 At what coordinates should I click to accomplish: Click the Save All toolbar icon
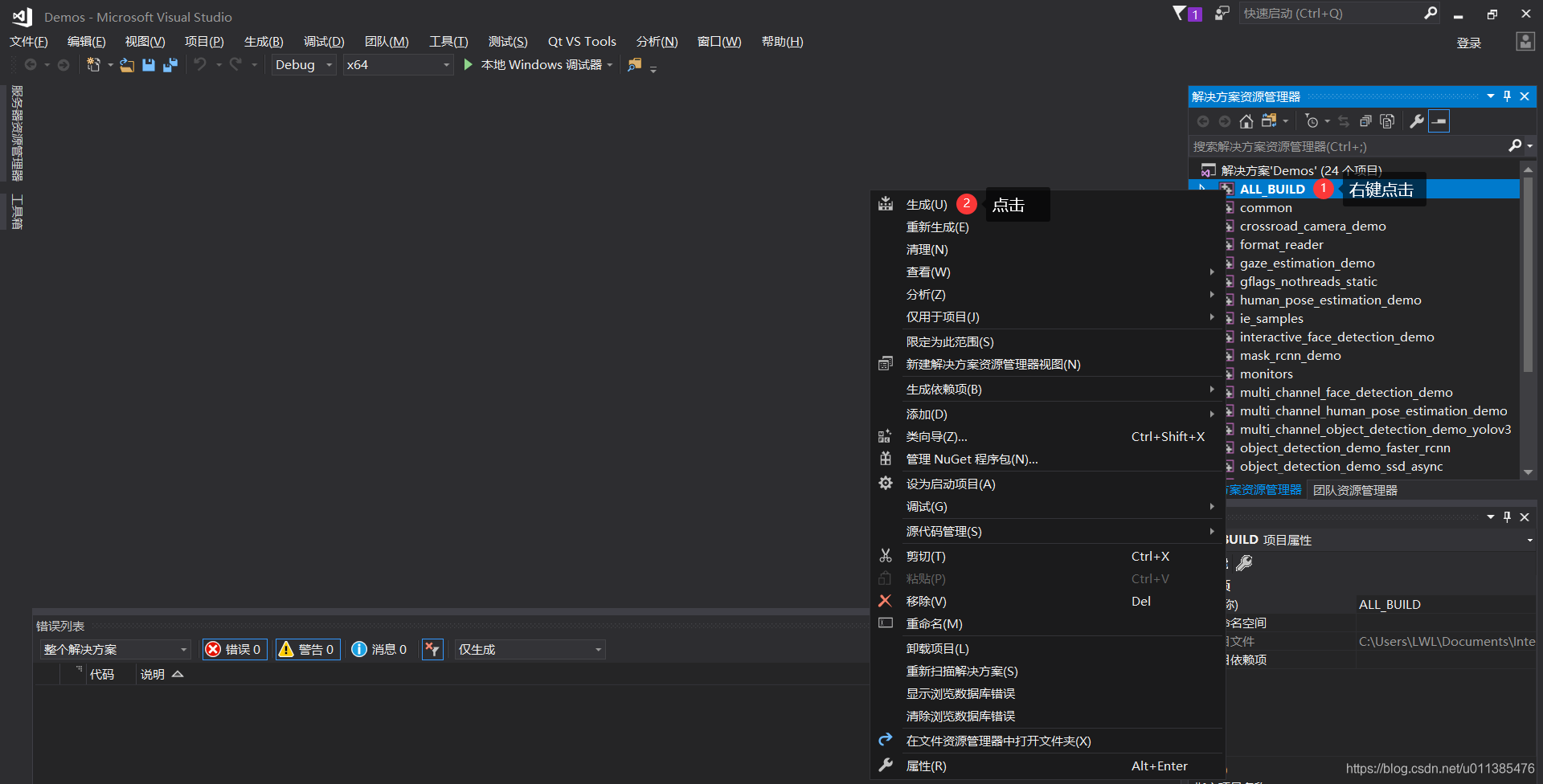170,65
